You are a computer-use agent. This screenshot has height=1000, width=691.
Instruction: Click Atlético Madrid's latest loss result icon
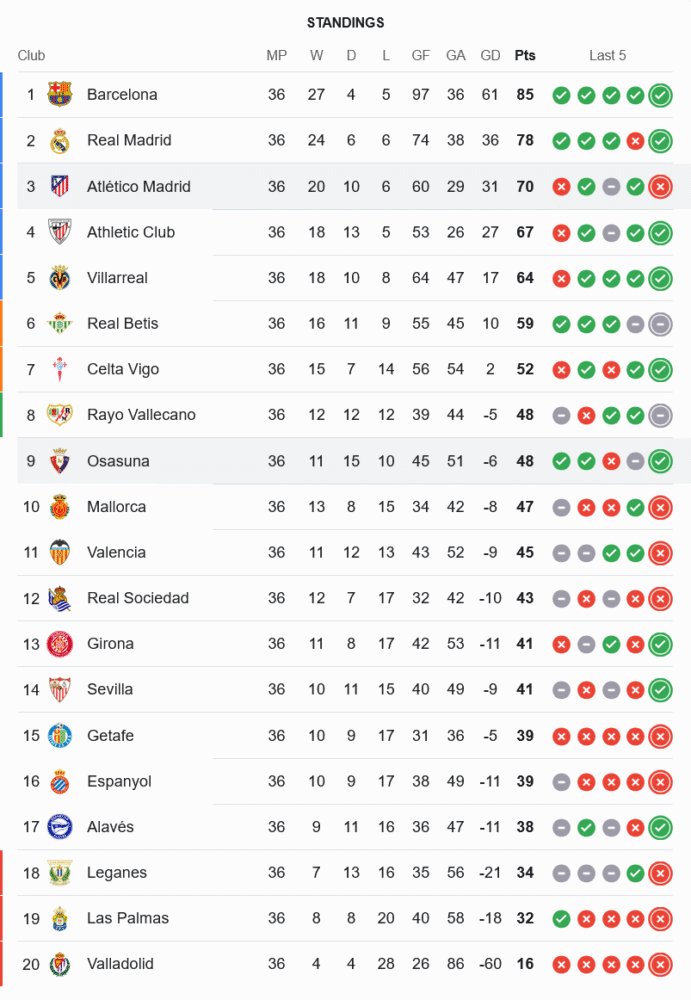click(660, 187)
